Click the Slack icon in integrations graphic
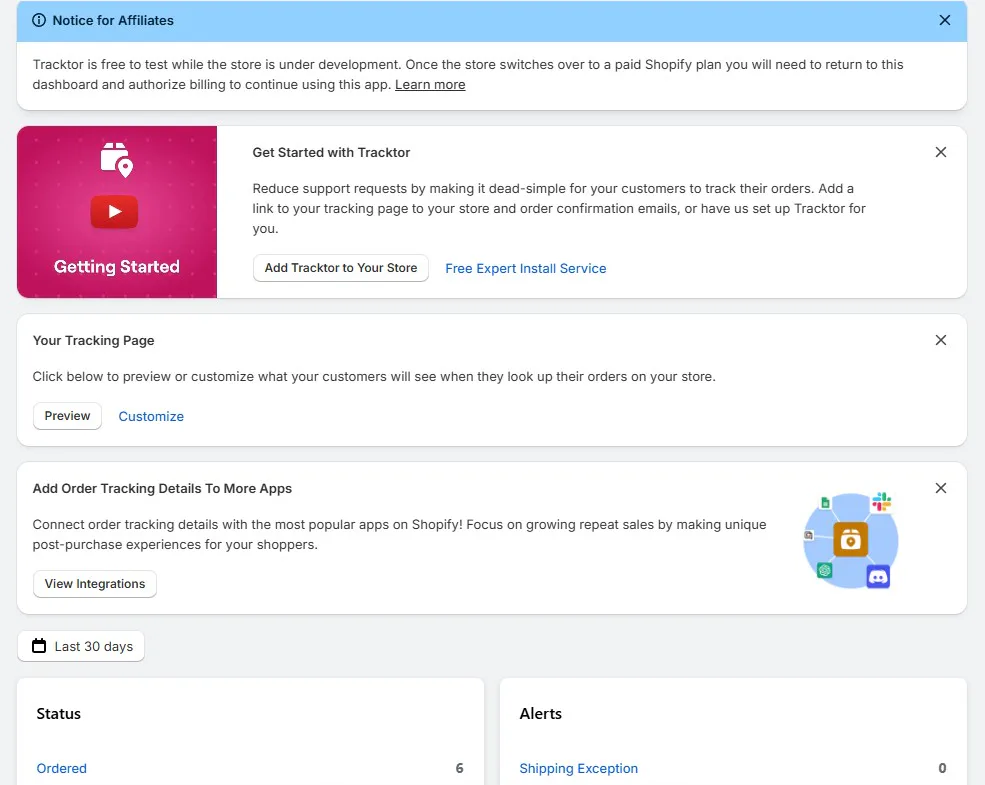 881,502
